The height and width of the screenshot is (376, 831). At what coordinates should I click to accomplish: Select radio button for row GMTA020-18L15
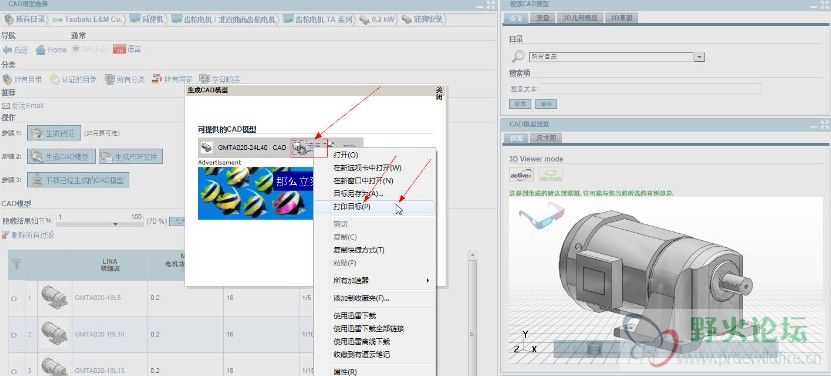click(x=14, y=370)
